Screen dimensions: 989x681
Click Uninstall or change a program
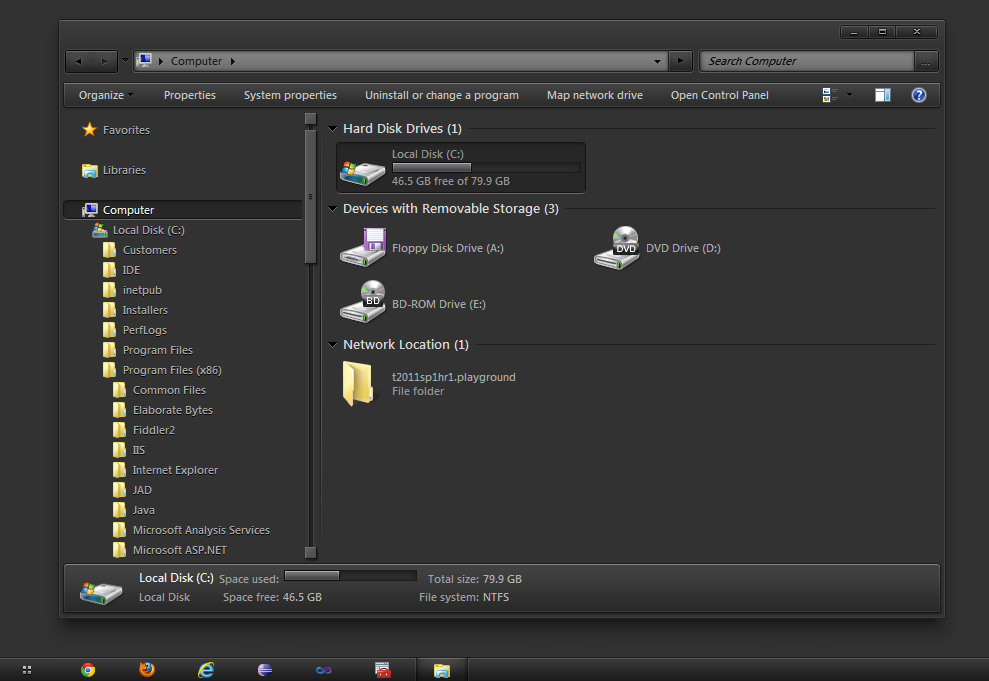pos(442,95)
